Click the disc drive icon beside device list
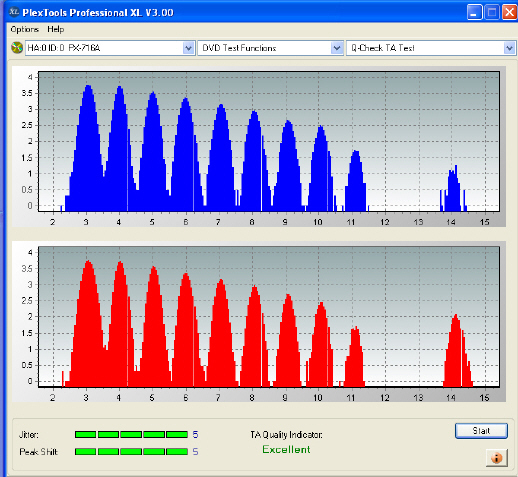This screenshot has height=477, width=518. 17,48
